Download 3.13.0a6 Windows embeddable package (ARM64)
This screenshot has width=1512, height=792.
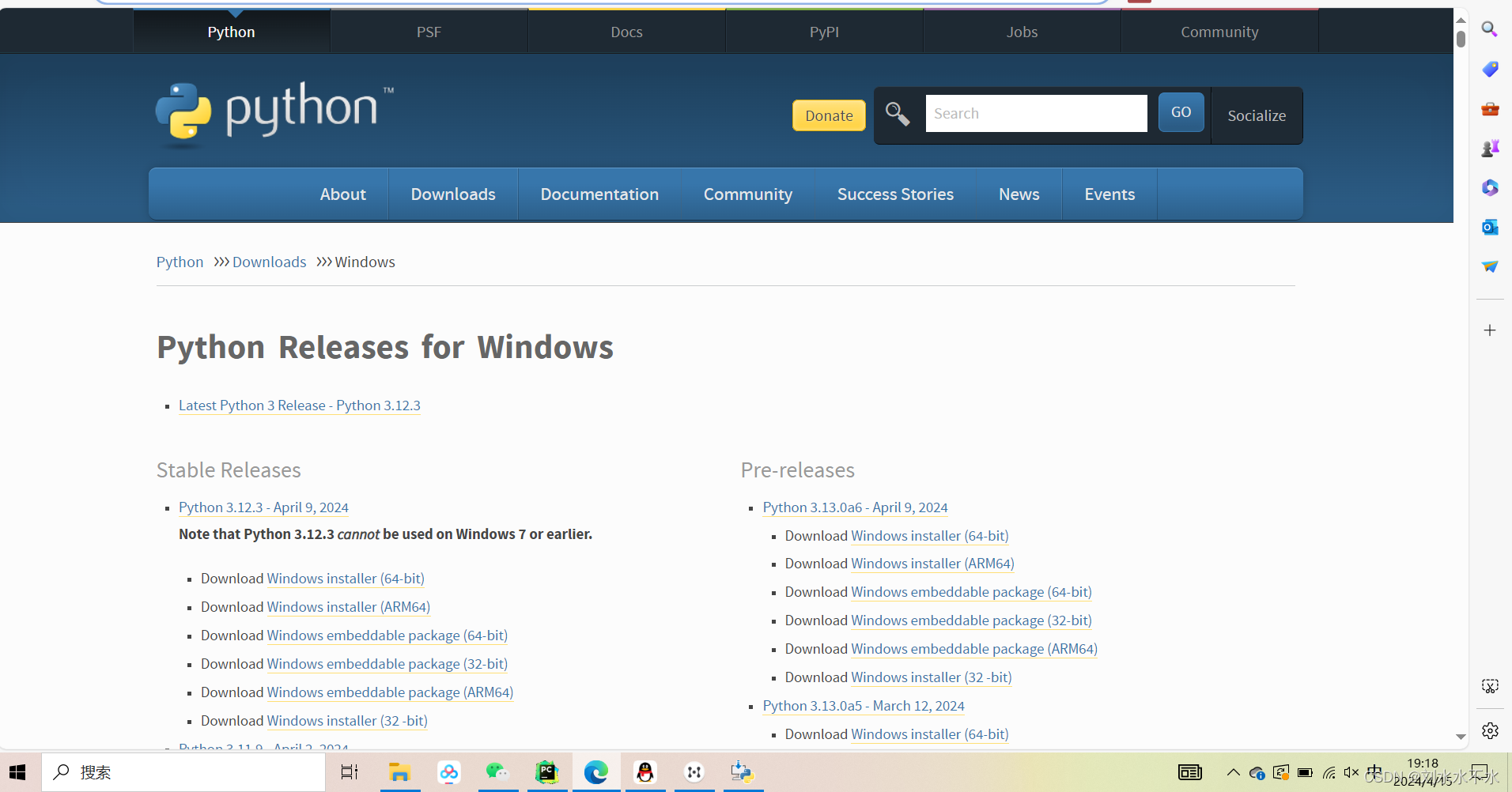[974, 649]
